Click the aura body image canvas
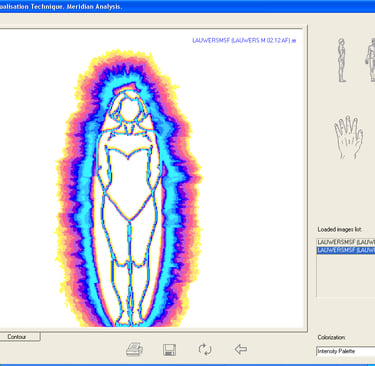The height and width of the screenshot is (366, 375). (x=151, y=178)
